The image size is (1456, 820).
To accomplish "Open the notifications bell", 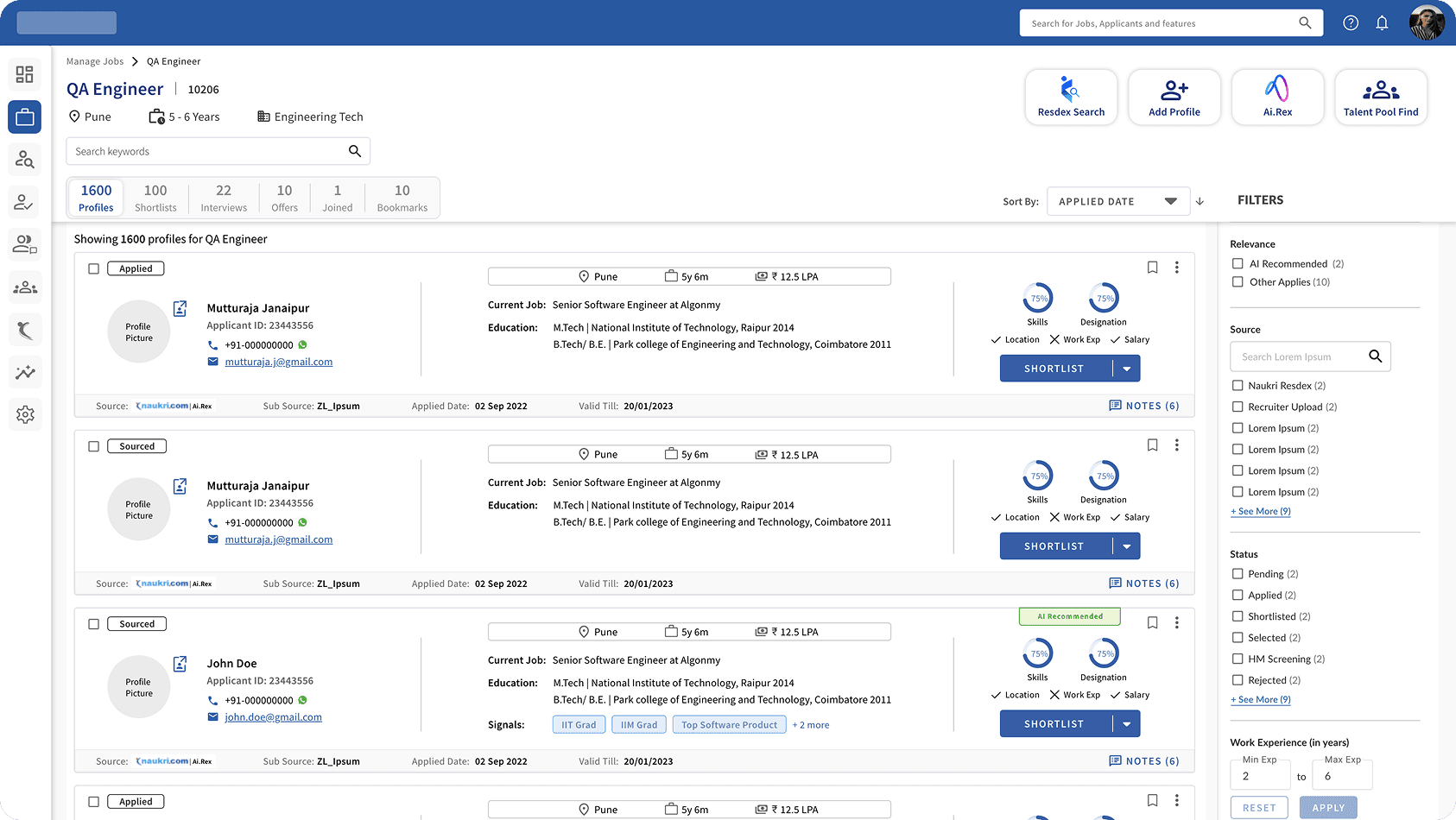I will pos(1382,23).
